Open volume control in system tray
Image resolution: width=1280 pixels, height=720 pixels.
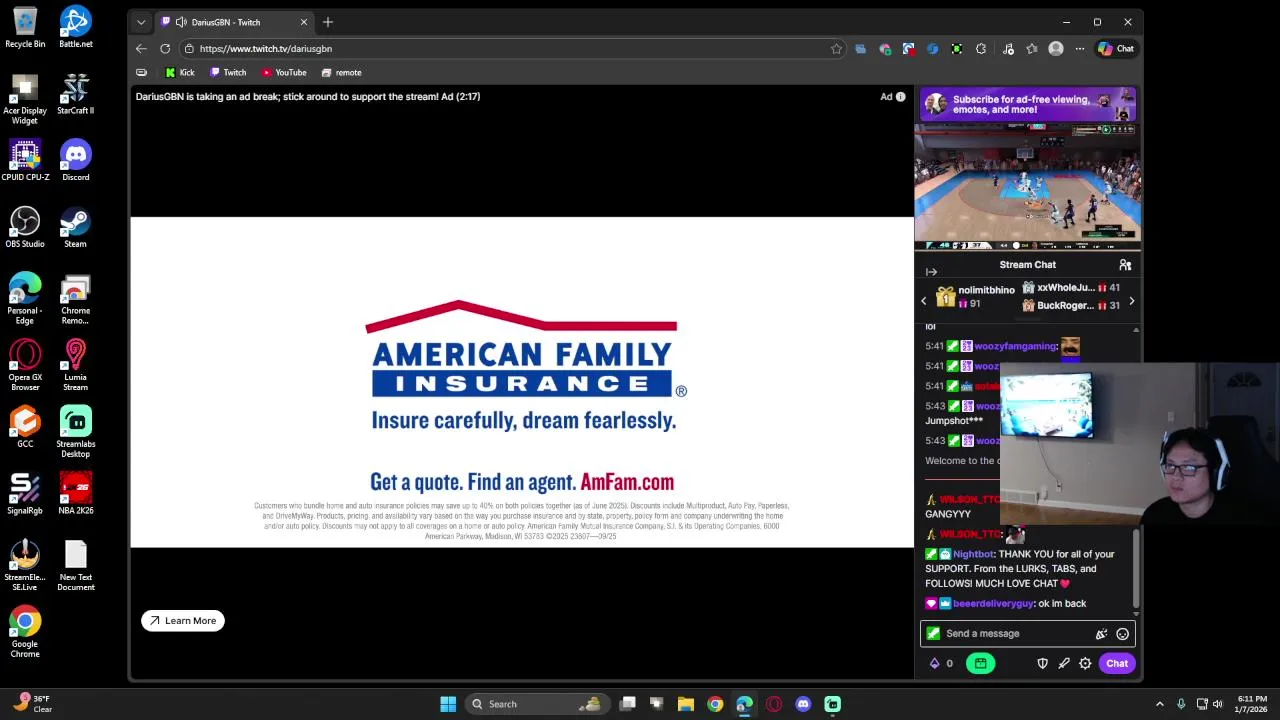[1218, 704]
